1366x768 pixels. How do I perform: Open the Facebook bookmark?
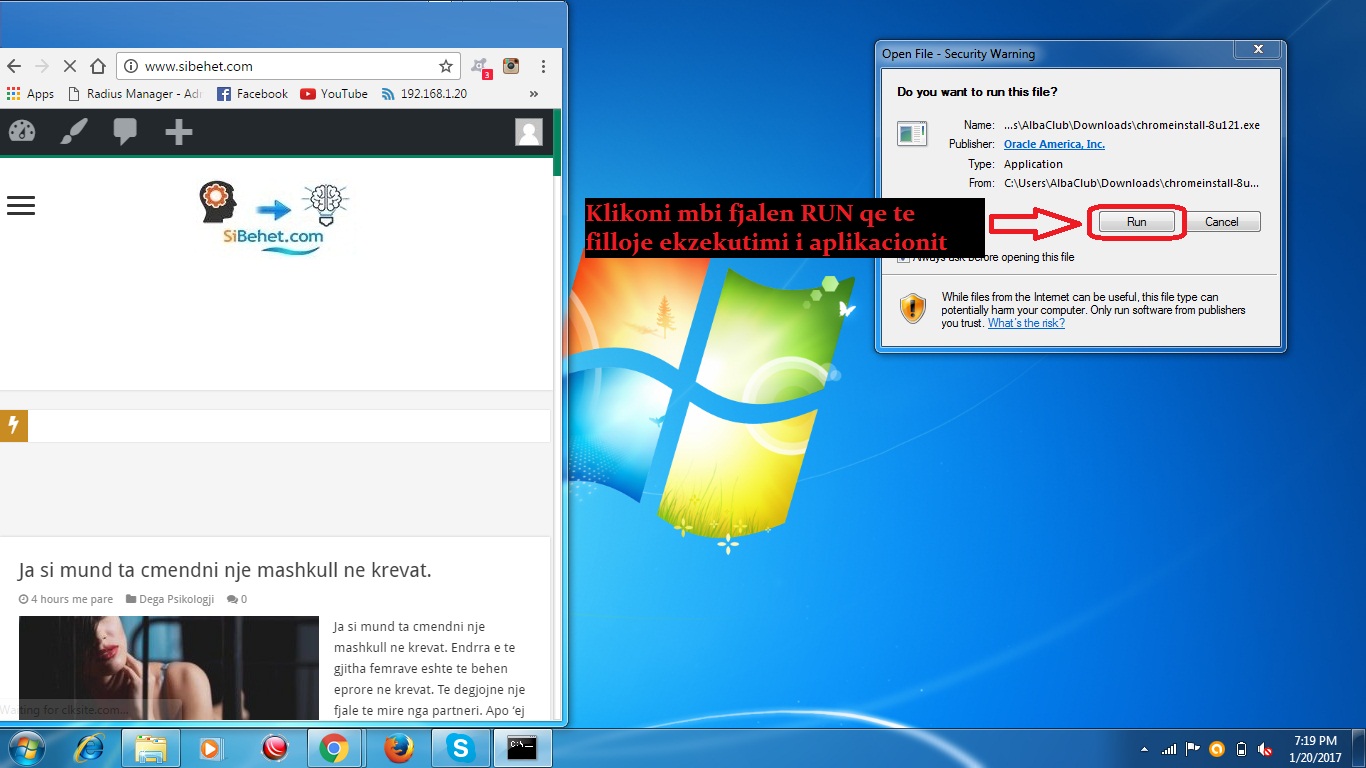(x=252, y=94)
